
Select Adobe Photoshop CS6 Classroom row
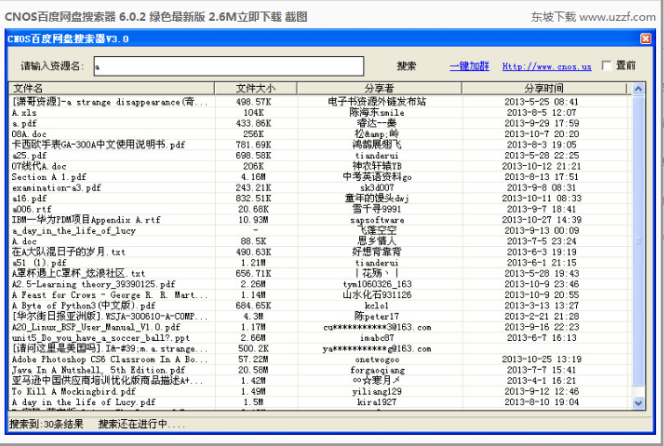(x=318, y=359)
